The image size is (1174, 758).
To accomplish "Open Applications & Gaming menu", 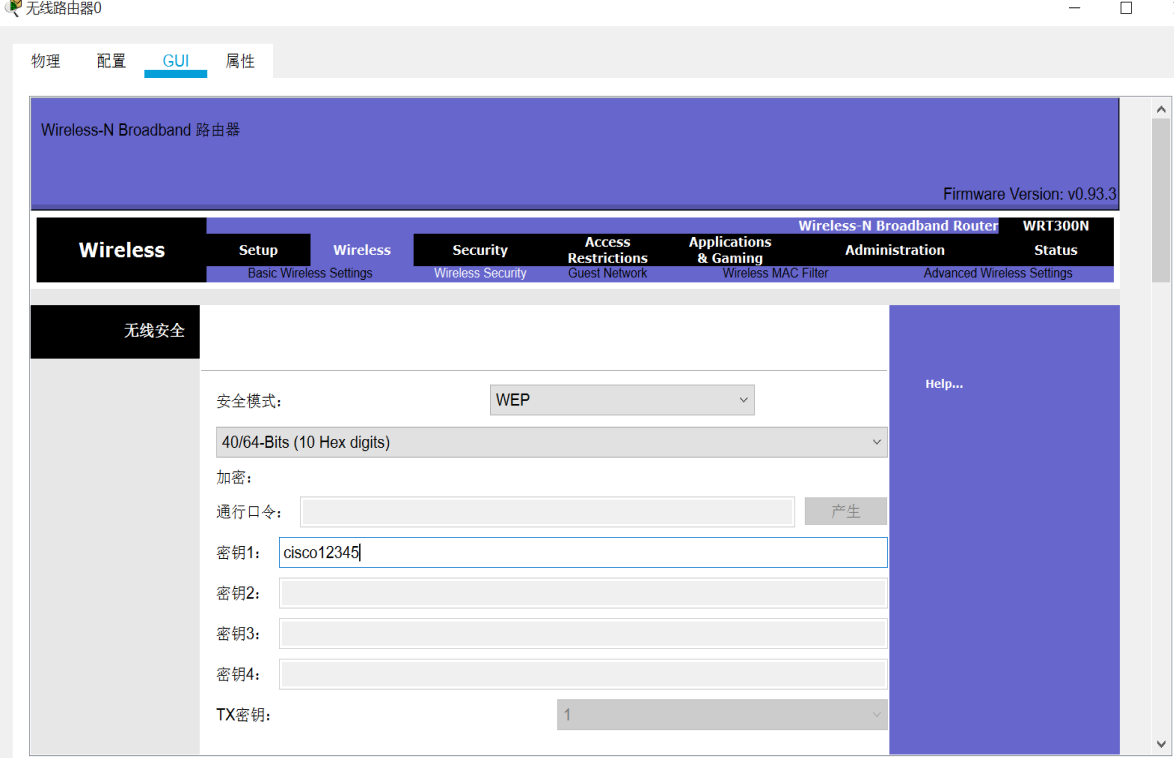I will [x=730, y=250].
